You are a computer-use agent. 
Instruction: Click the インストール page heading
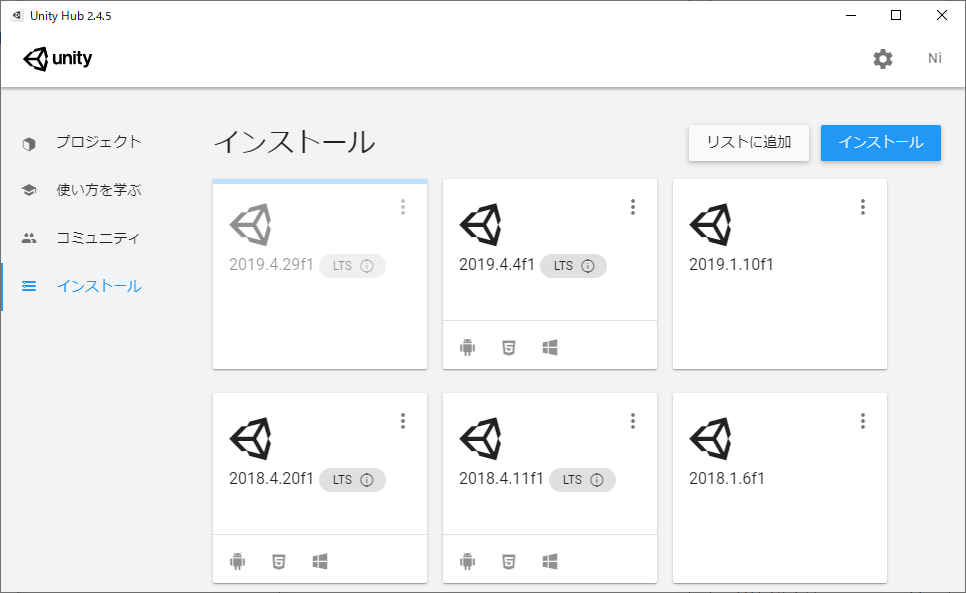(x=294, y=142)
